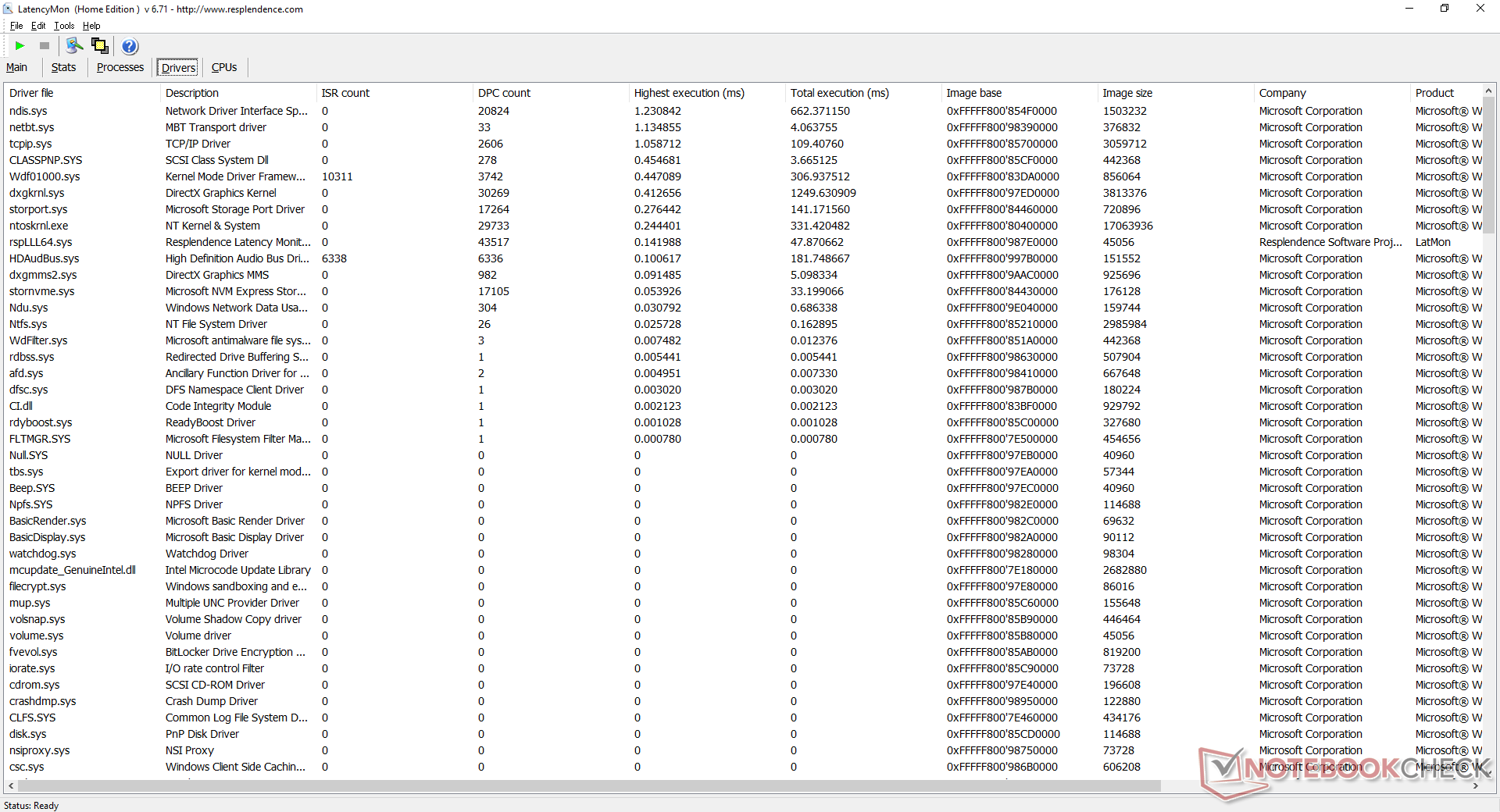Click the overlapping windows toolbar icon
Viewport: 1500px width, 812px height.
click(x=100, y=46)
